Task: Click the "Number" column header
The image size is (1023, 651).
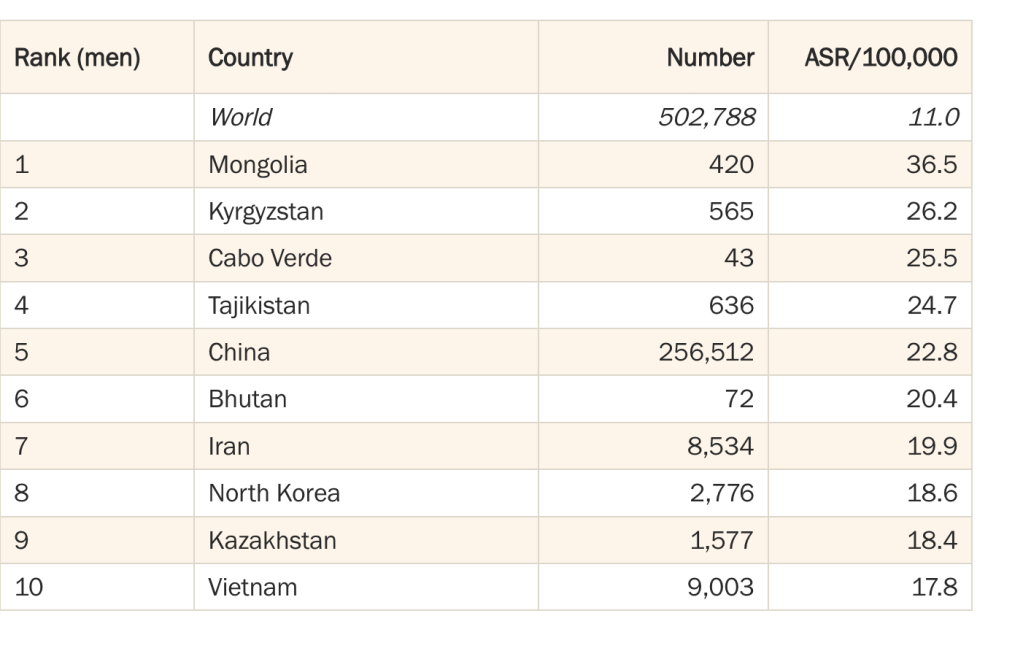Action: click(x=710, y=58)
